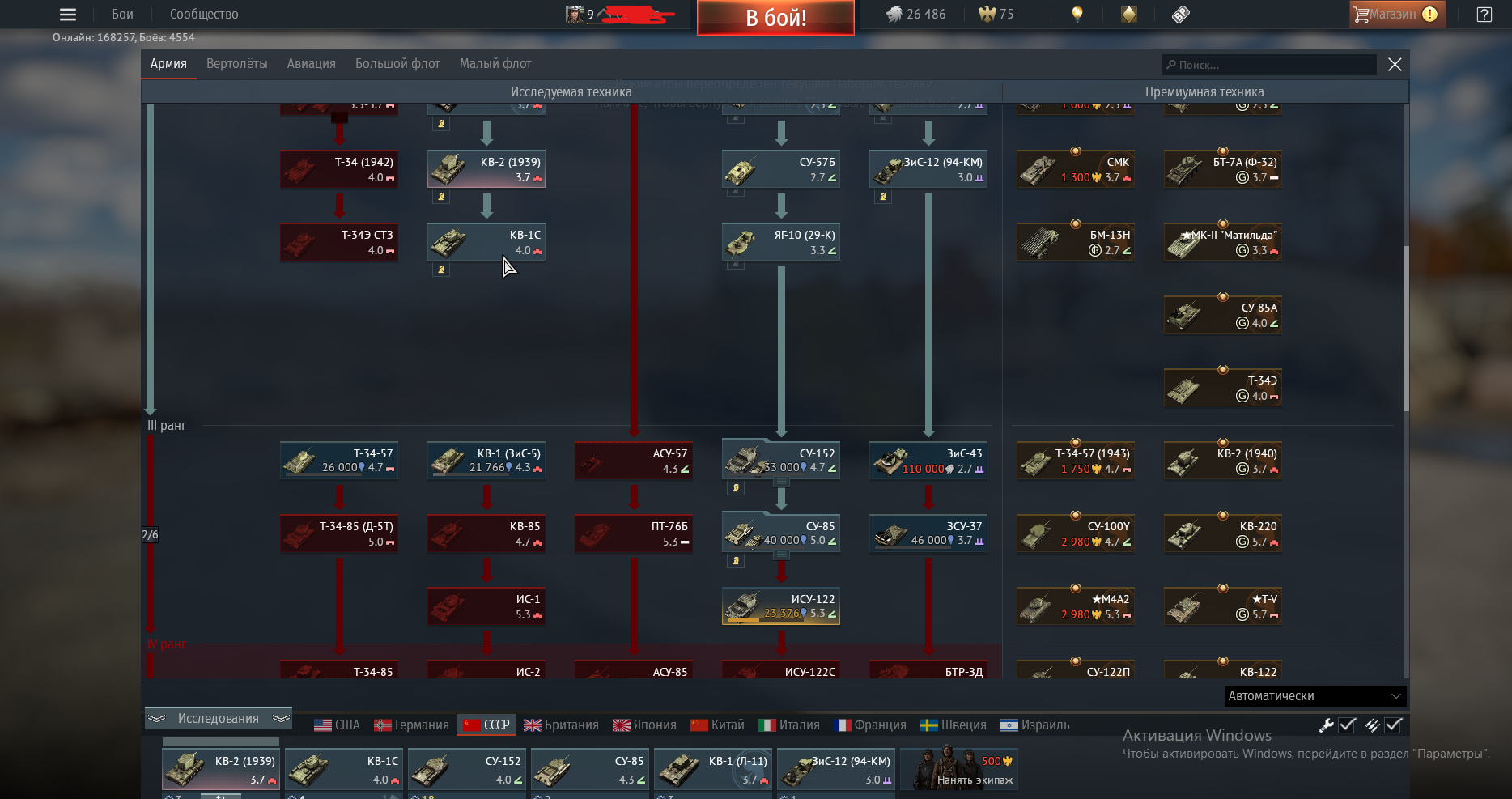Select the premium БМ-13Н rocket truck
1512x799 pixels.
1076,242
